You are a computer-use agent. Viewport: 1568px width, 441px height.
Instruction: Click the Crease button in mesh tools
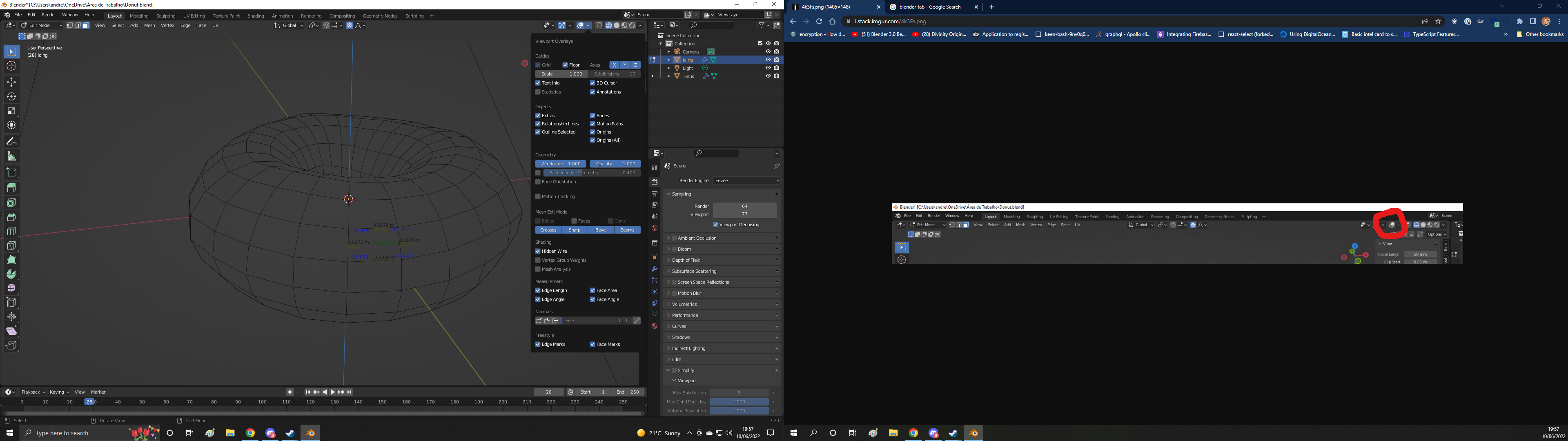coord(547,229)
